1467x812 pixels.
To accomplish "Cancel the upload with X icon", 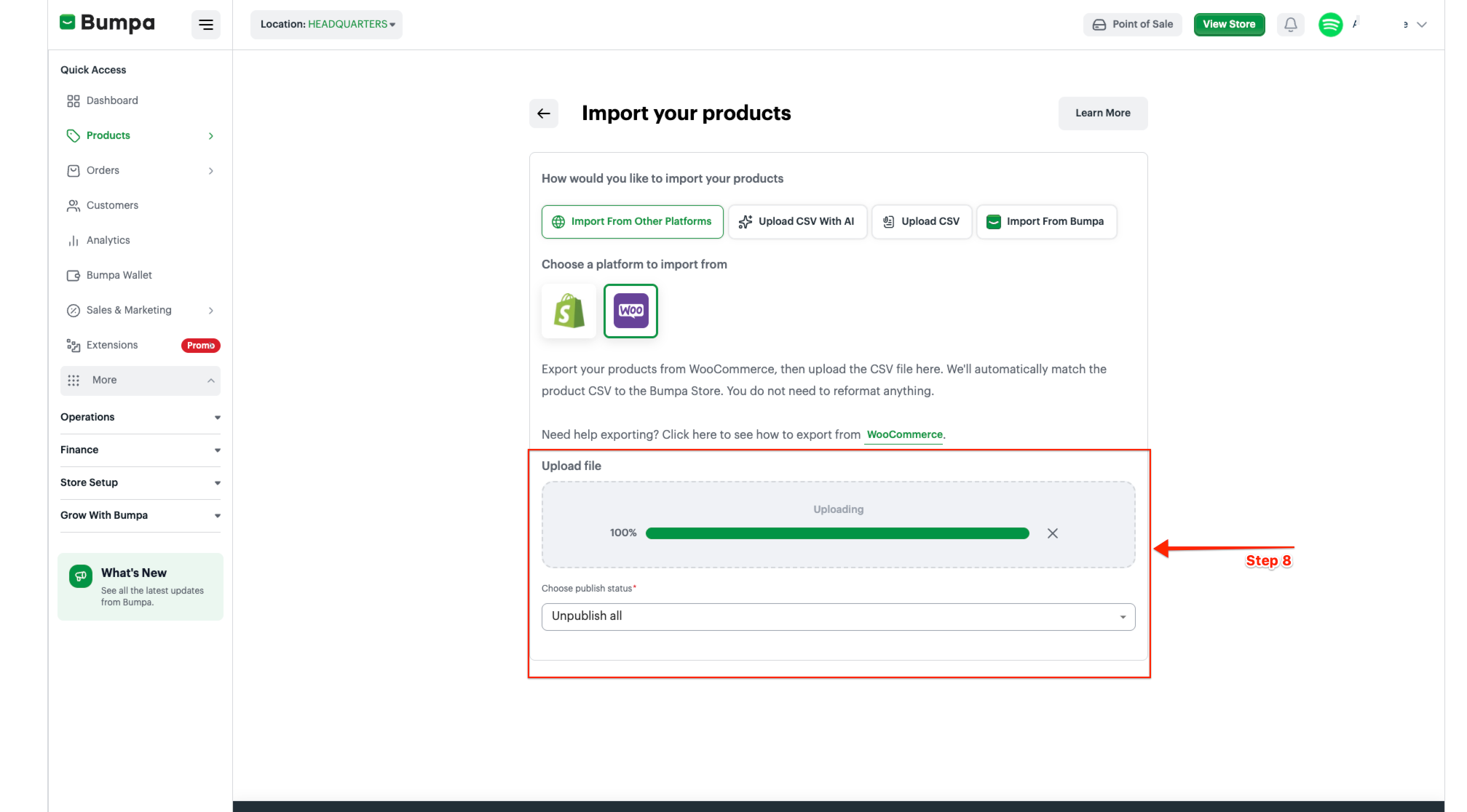I will (1052, 533).
